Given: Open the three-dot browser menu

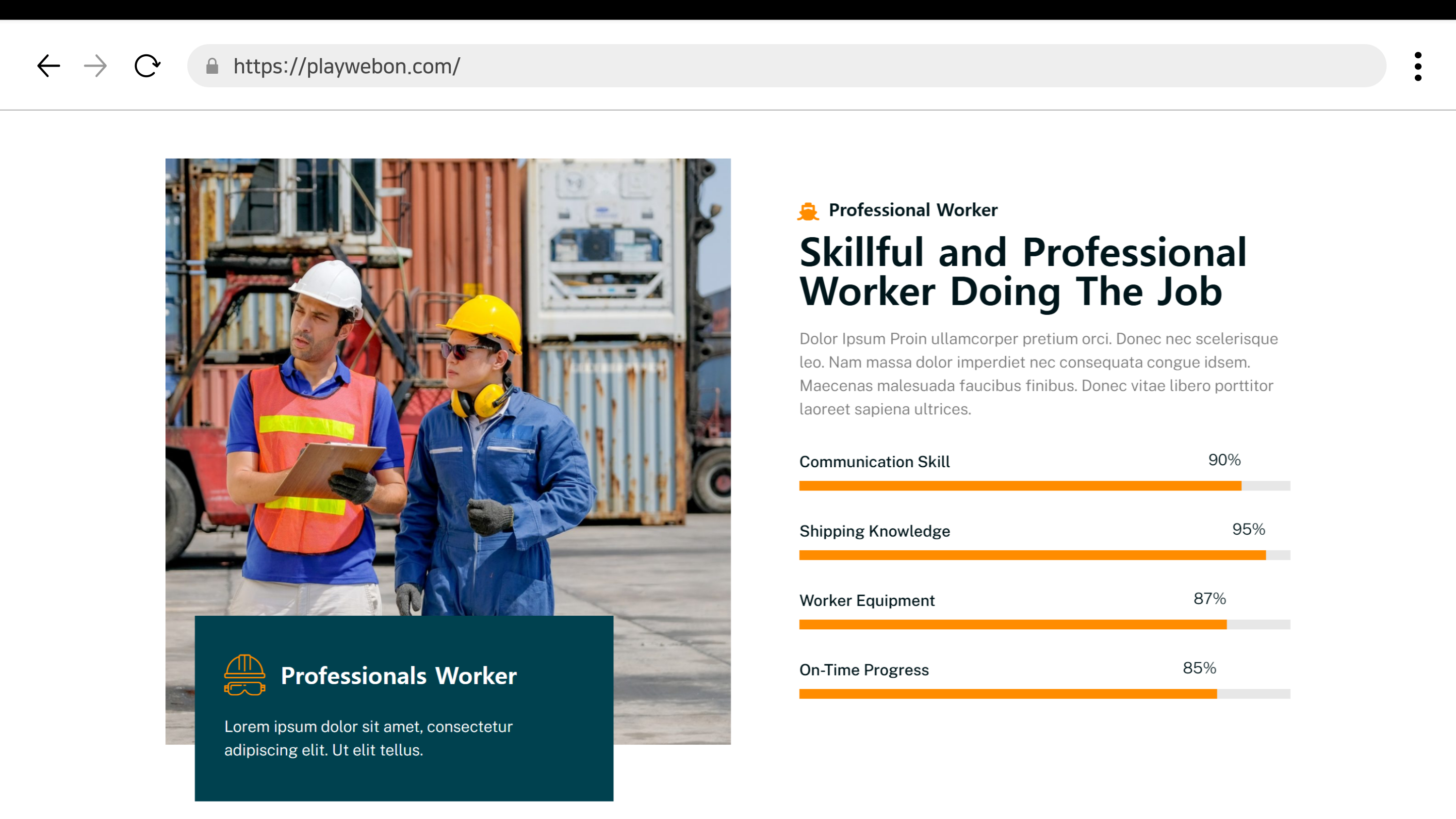Looking at the screenshot, I should pos(1418,66).
